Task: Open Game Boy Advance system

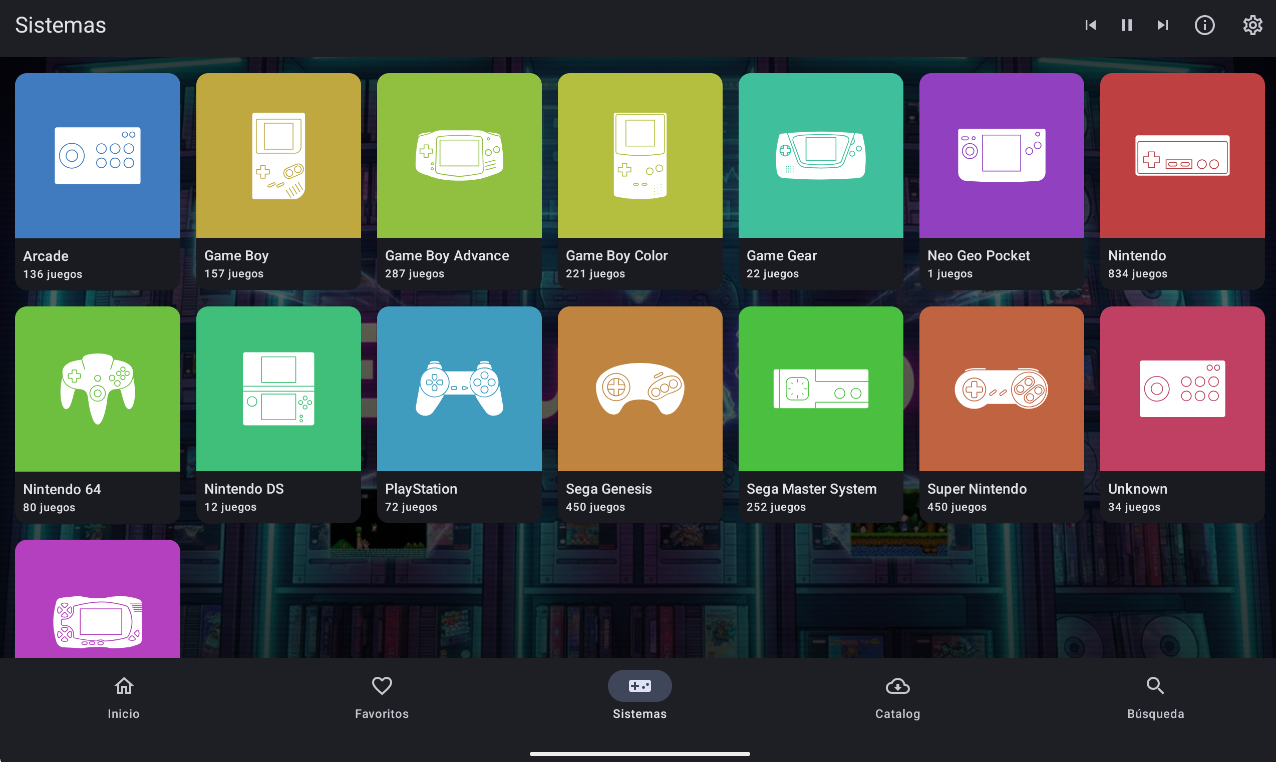Action: pos(459,156)
